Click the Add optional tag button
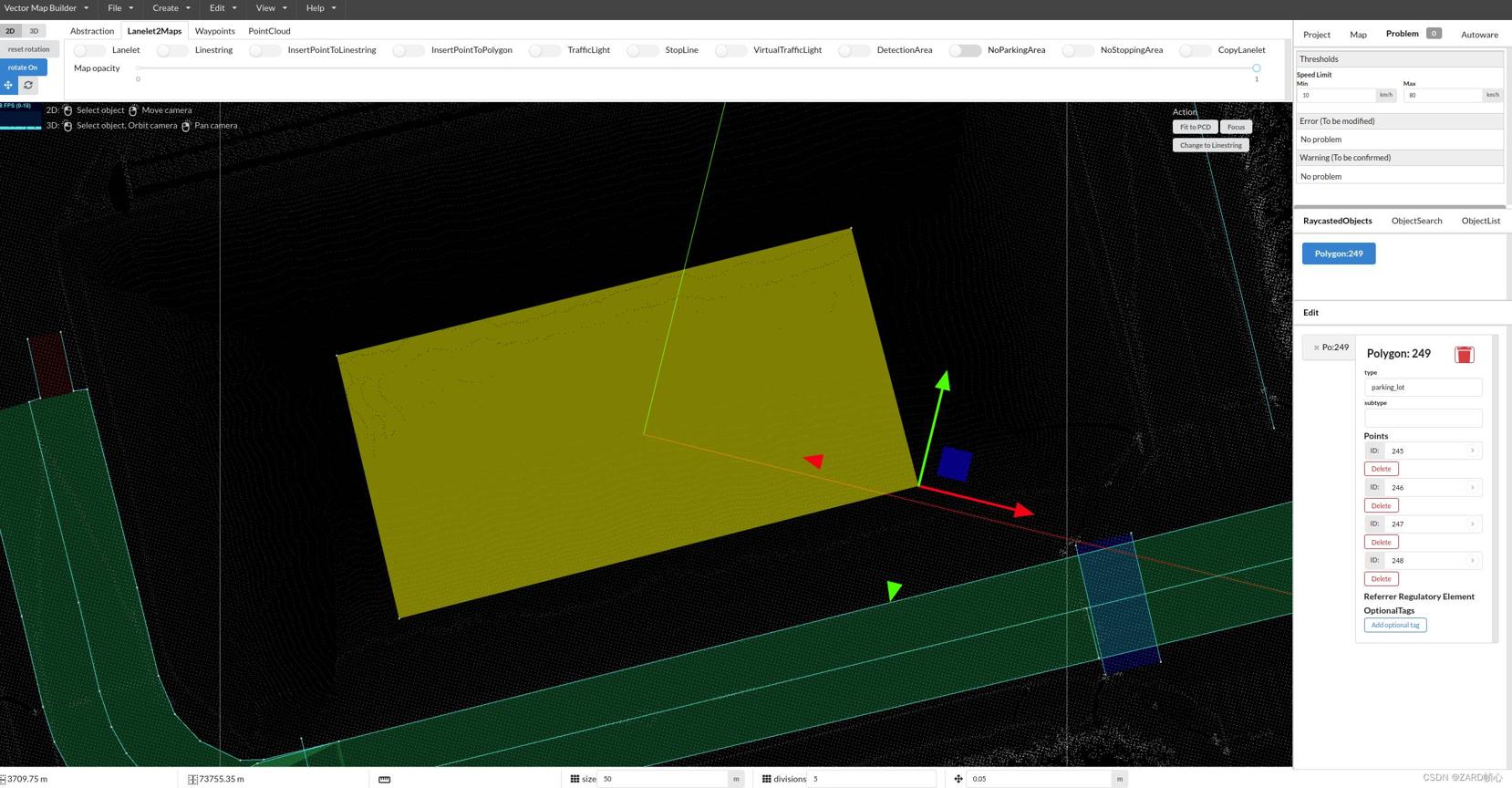 pyautogui.click(x=1394, y=625)
